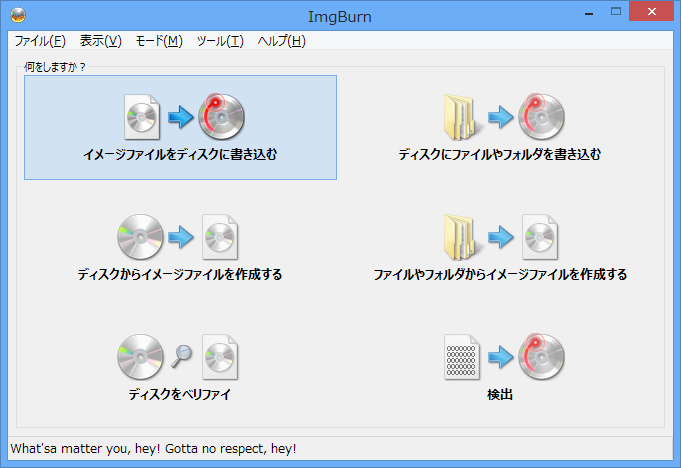Click the ImgBurn app icon in title bar
Image resolution: width=681 pixels, height=468 pixels.
click(x=18, y=16)
